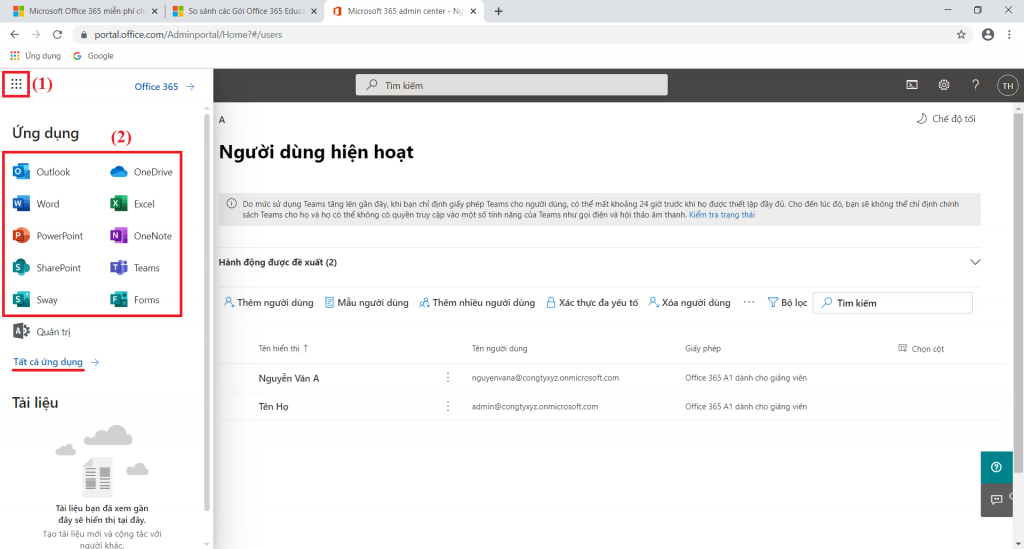
Task: Open user Tên Họ
Action: coord(273,407)
